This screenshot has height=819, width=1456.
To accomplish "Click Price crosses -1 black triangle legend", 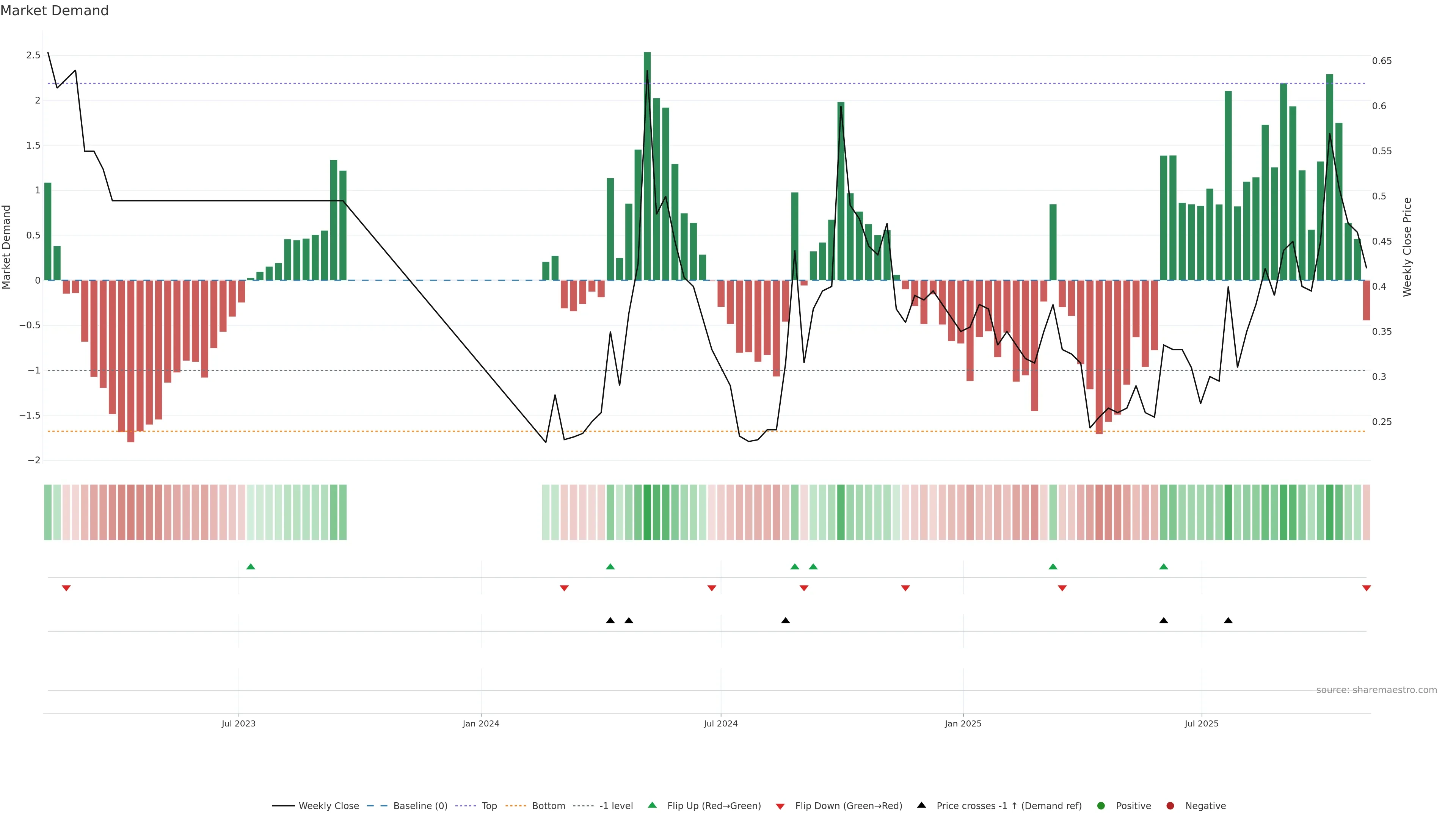I will coord(921,805).
